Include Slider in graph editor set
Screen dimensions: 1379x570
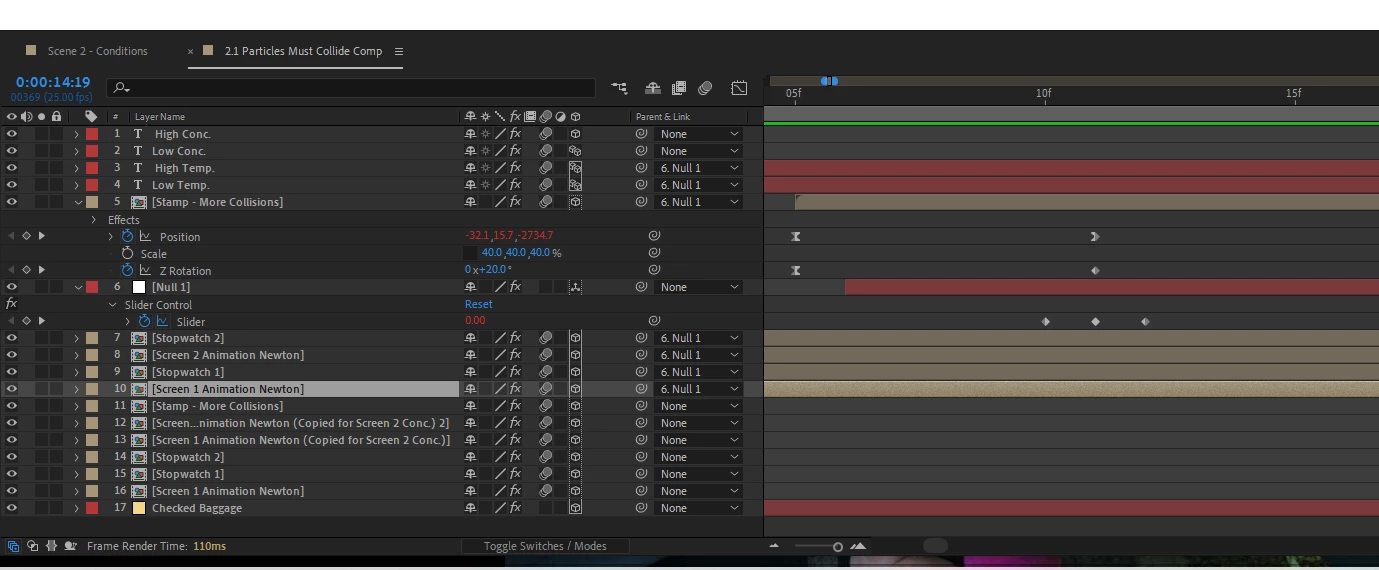(x=162, y=321)
